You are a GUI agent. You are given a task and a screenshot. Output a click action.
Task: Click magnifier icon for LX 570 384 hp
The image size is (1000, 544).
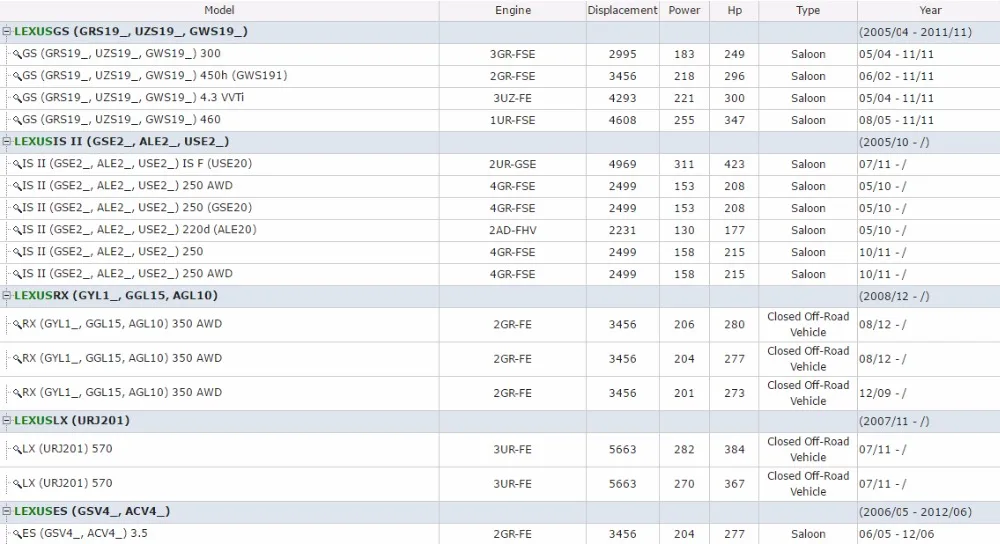(17, 450)
